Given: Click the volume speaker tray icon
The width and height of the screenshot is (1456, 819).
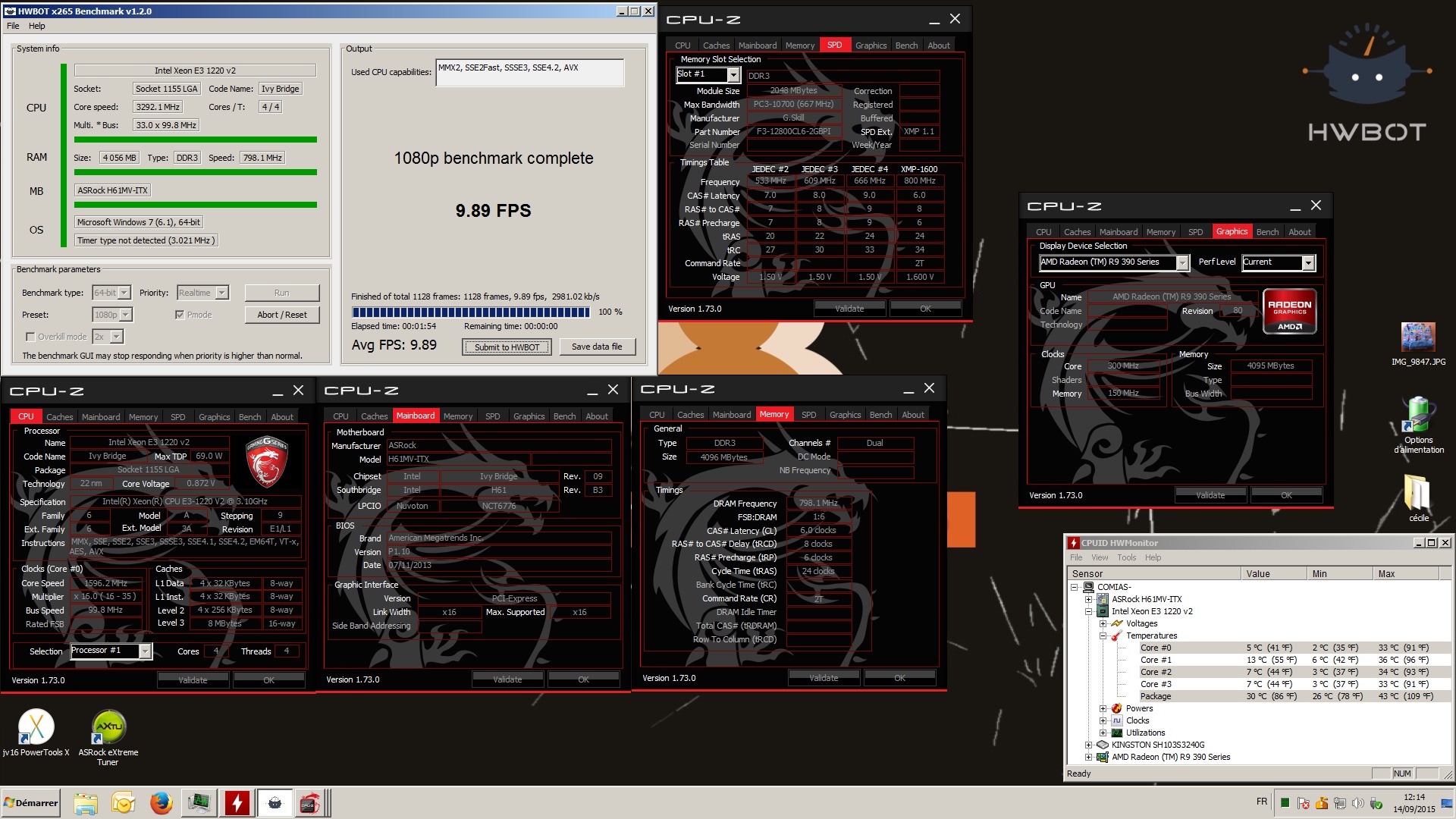Looking at the screenshot, I should coord(1357,803).
